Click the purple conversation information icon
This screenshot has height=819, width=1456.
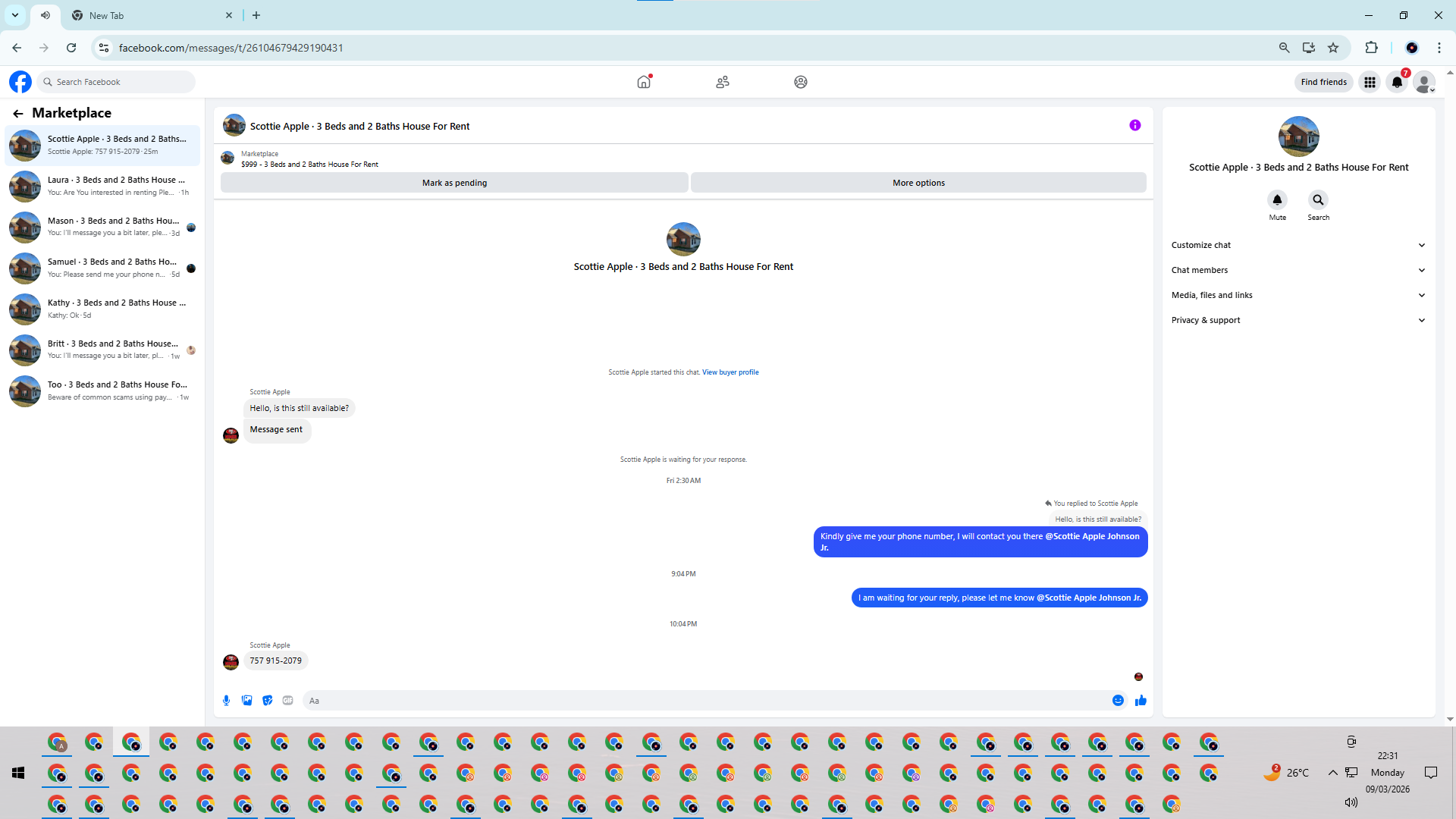pos(1134,126)
